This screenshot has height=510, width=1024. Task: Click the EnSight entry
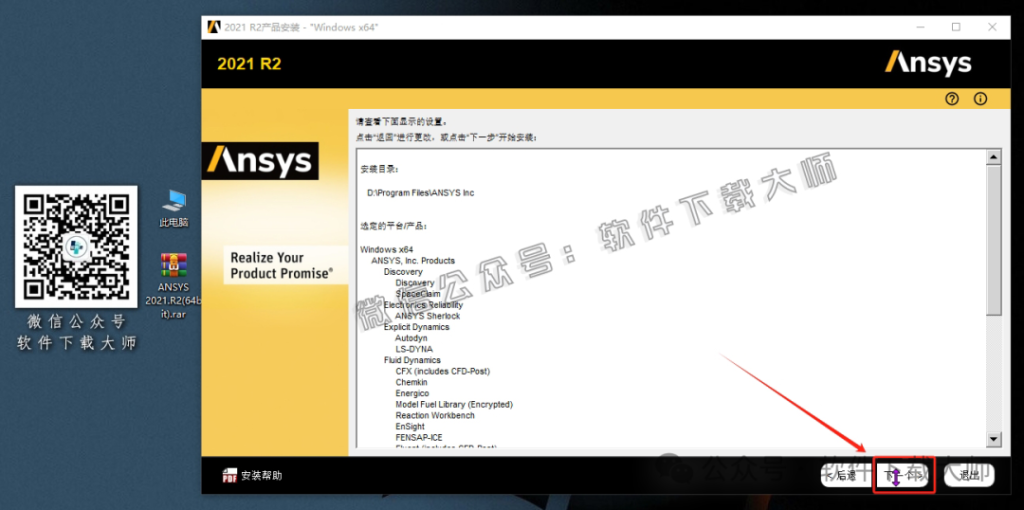point(410,426)
